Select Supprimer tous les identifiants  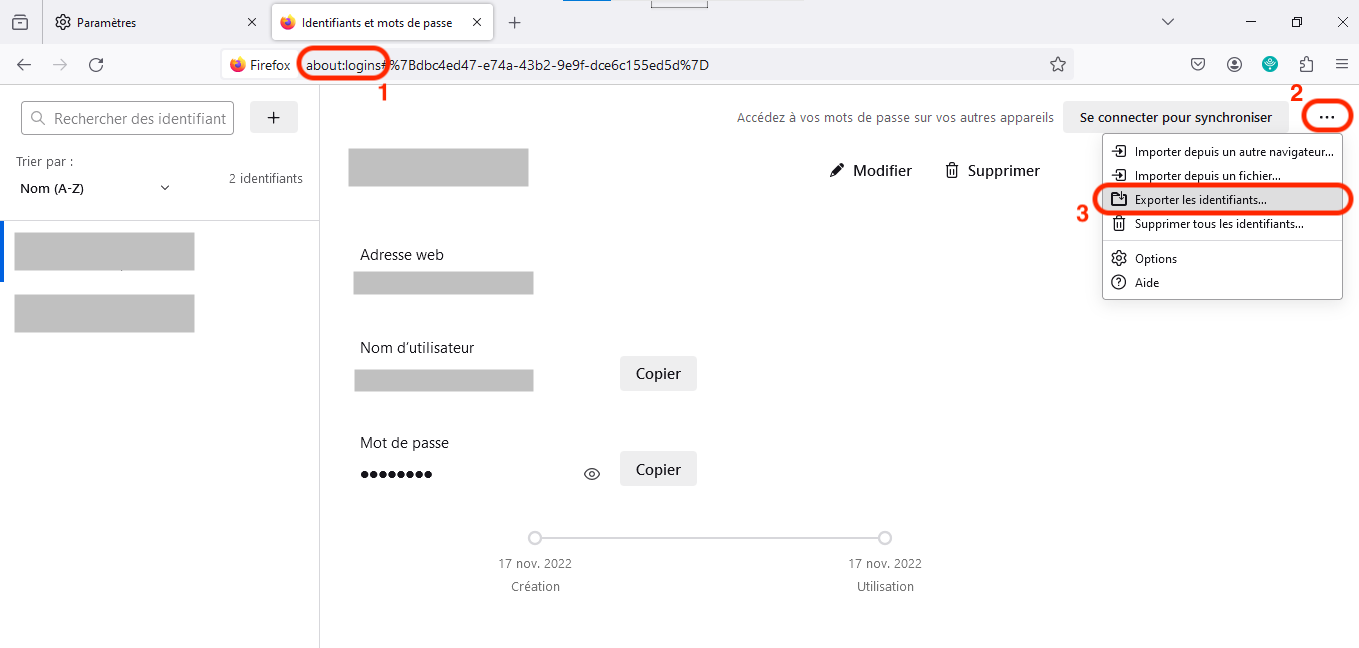tap(1218, 224)
